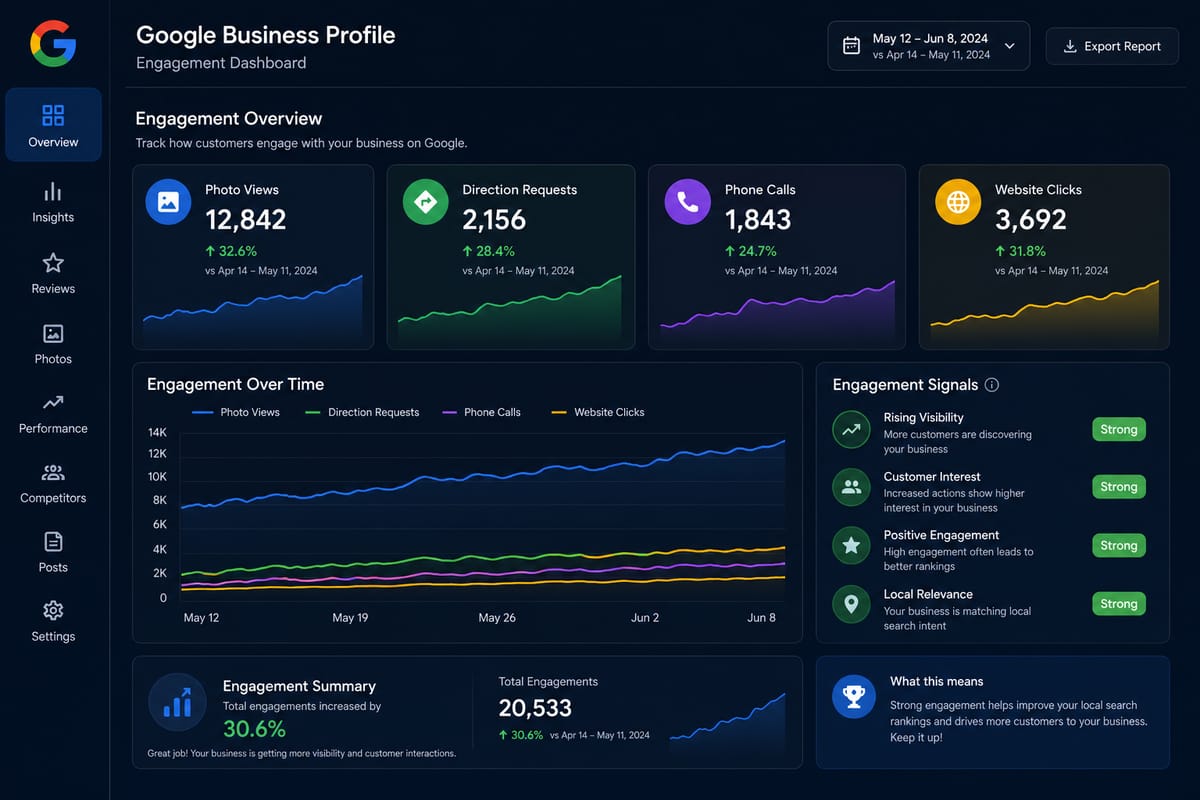The height and width of the screenshot is (800, 1200).
Task: Click the Phone Calls handset icon
Action: click(687, 202)
